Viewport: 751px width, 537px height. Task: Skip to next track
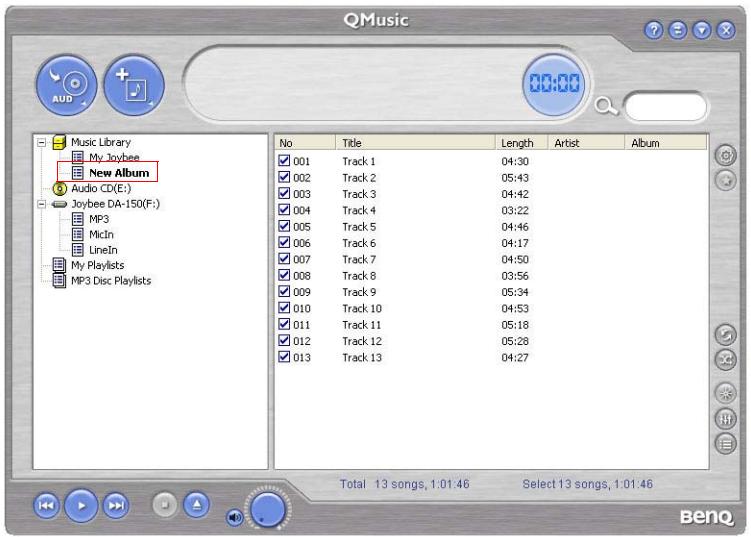(x=116, y=505)
